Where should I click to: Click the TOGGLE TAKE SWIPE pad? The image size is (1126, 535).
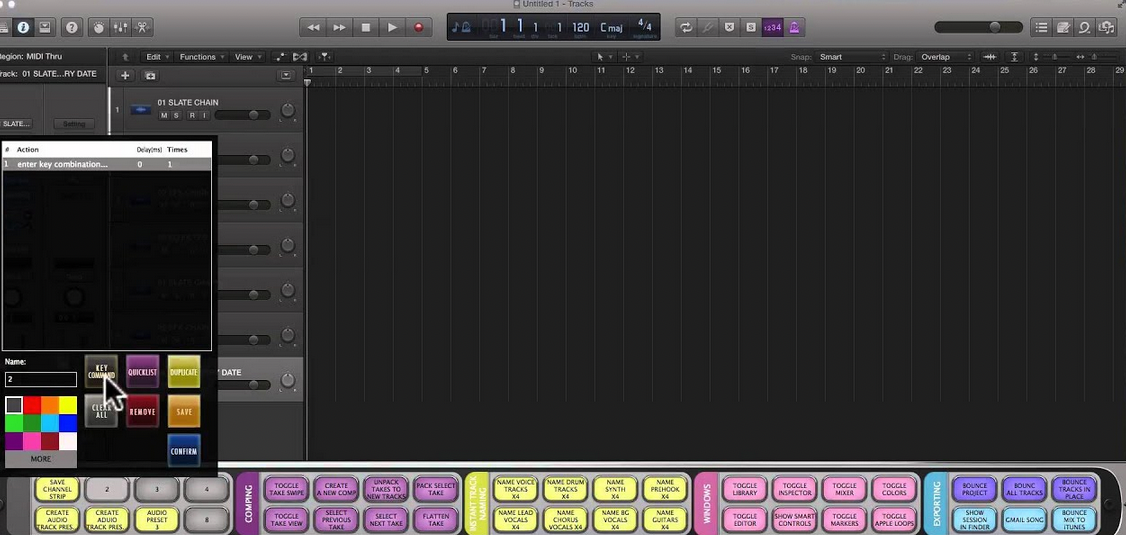pos(287,489)
